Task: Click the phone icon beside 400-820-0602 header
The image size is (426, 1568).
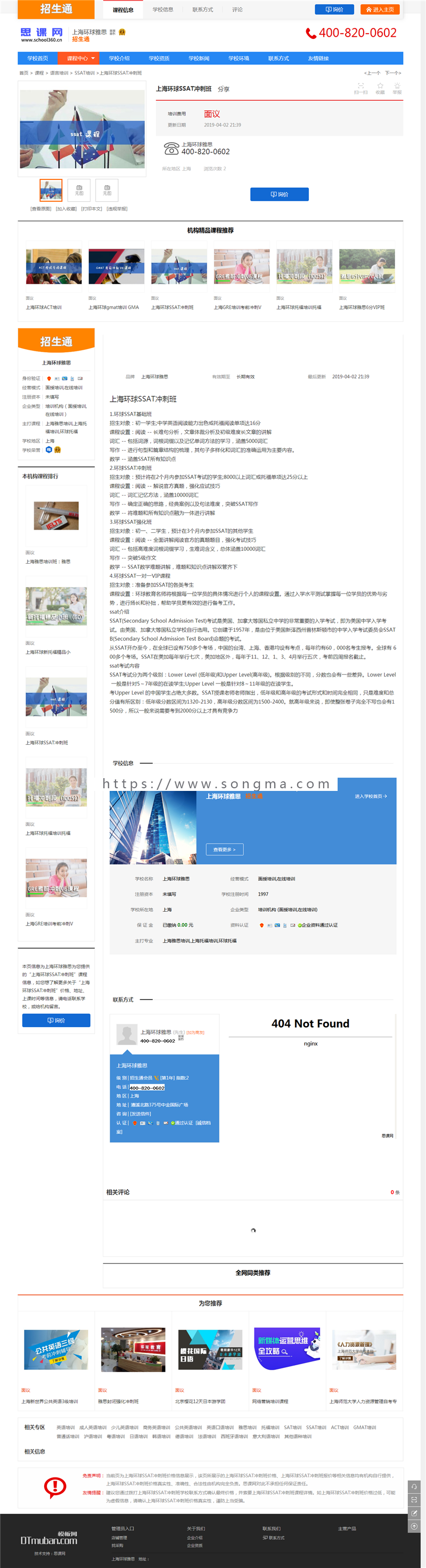Action: tap(311, 34)
